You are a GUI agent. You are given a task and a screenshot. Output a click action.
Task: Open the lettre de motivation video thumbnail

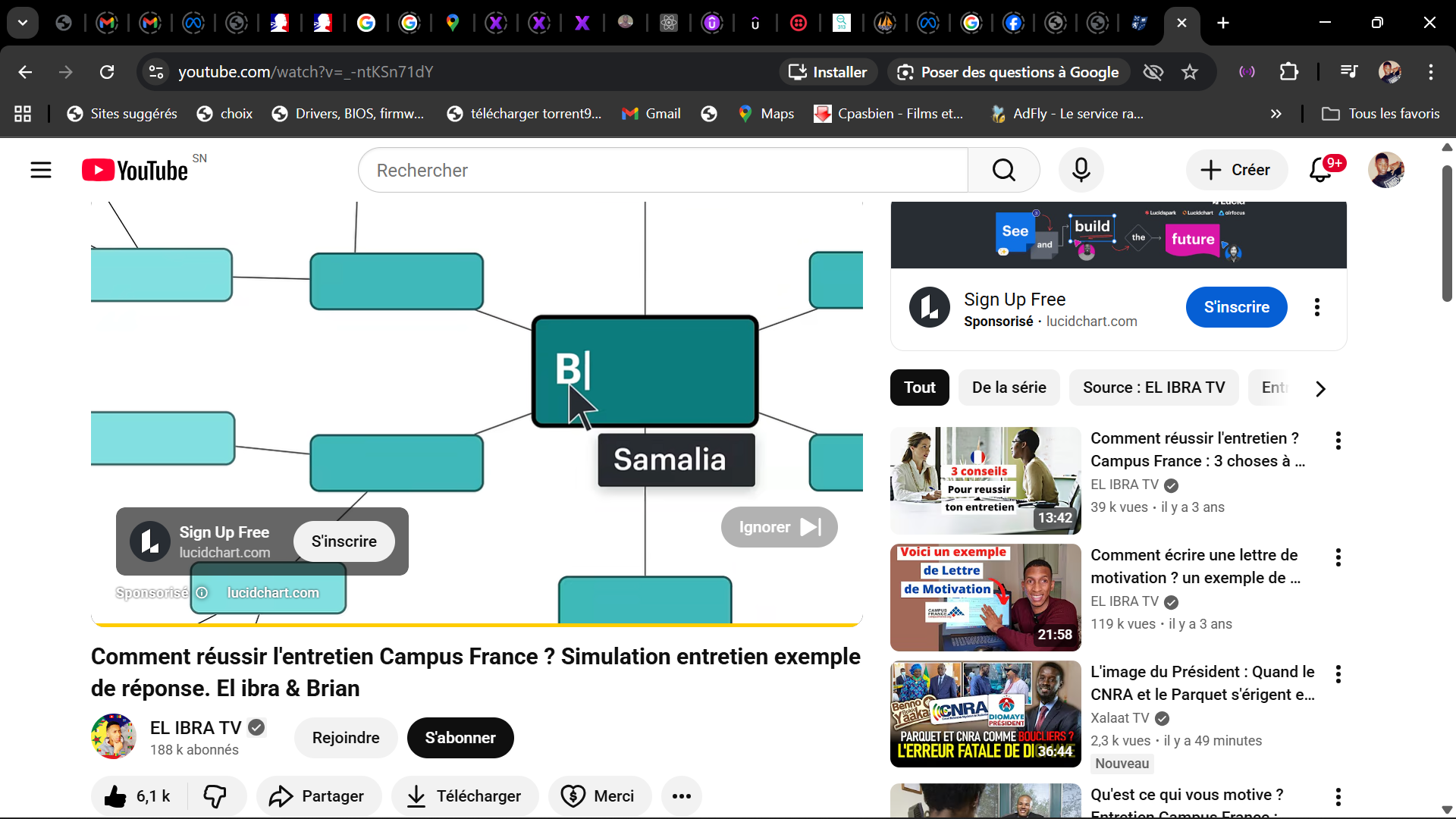pos(985,598)
